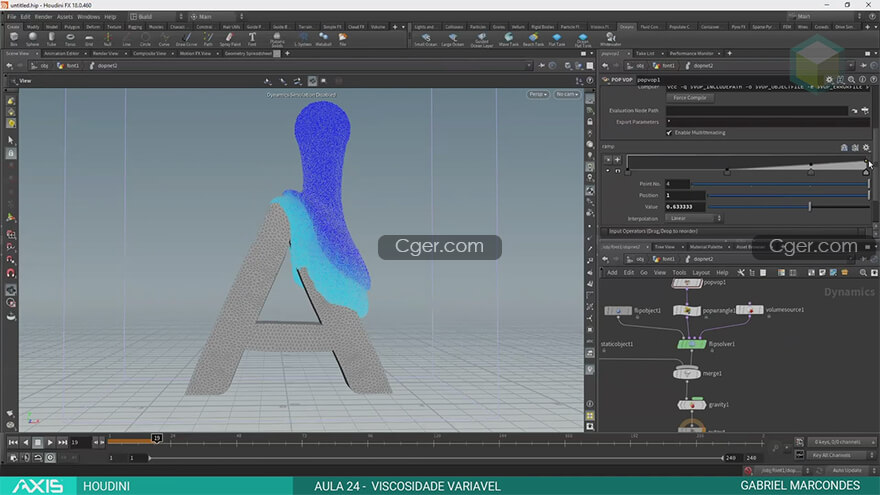880x495 pixels.
Task: Select the Draw Curve shelf tool
Action: [186, 39]
